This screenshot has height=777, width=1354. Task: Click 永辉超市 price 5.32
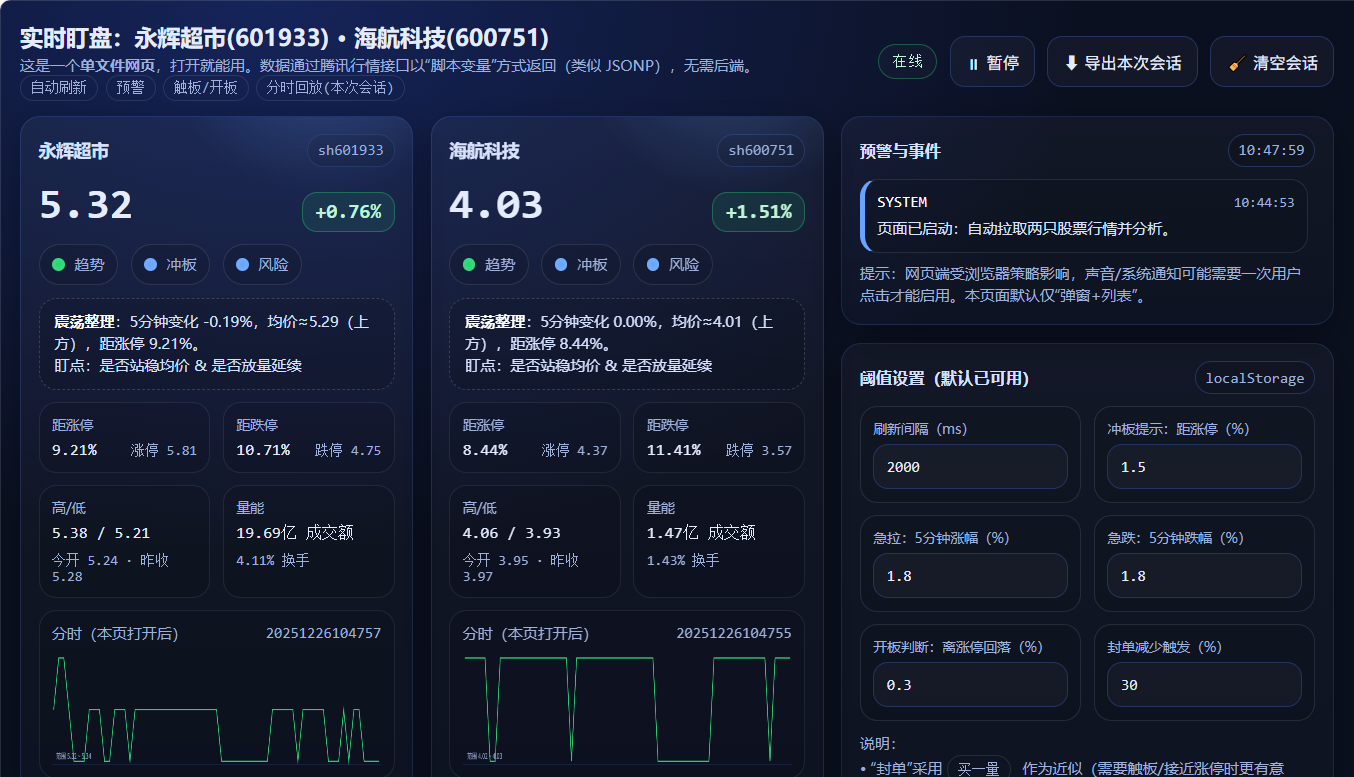86,205
